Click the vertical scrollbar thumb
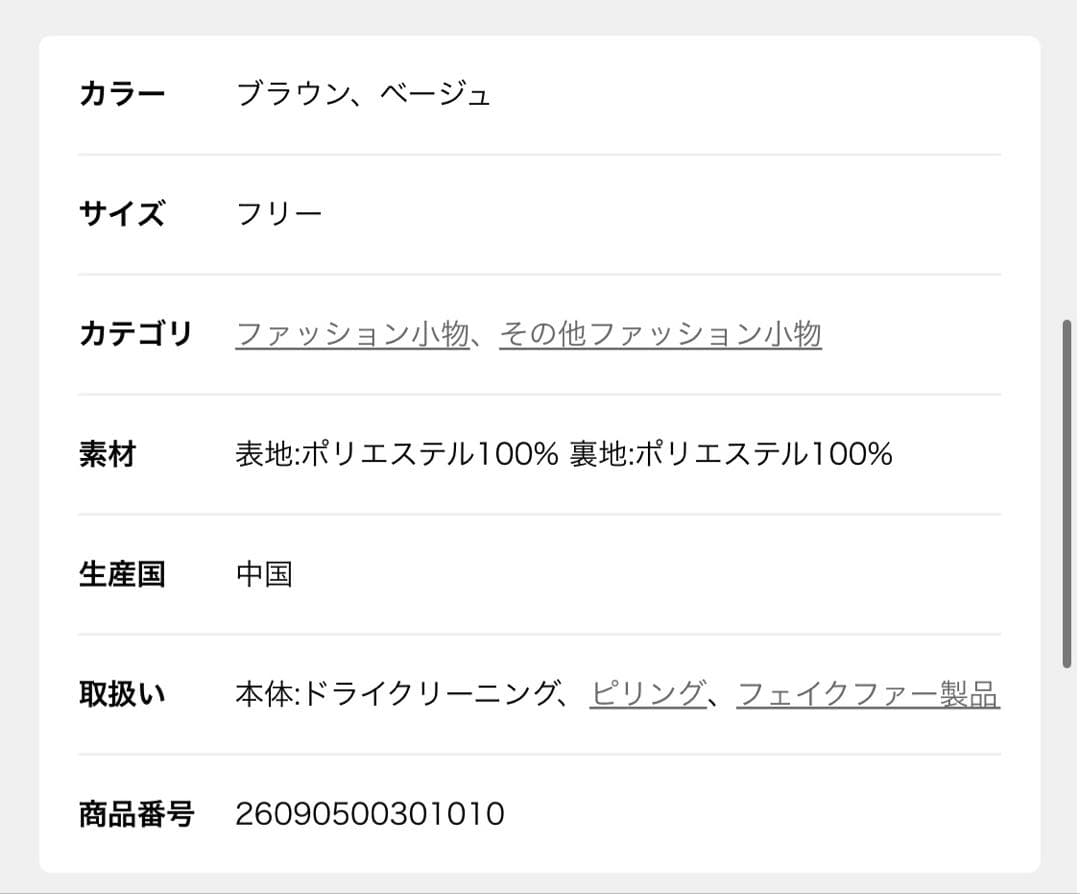This screenshot has width=1080, height=894. pyautogui.click(x=1067, y=494)
